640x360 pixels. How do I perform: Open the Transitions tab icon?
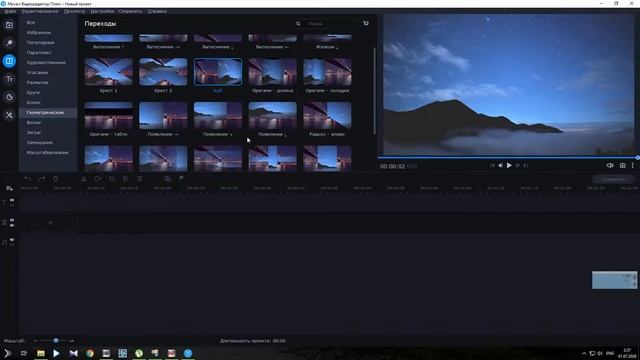click(9, 61)
